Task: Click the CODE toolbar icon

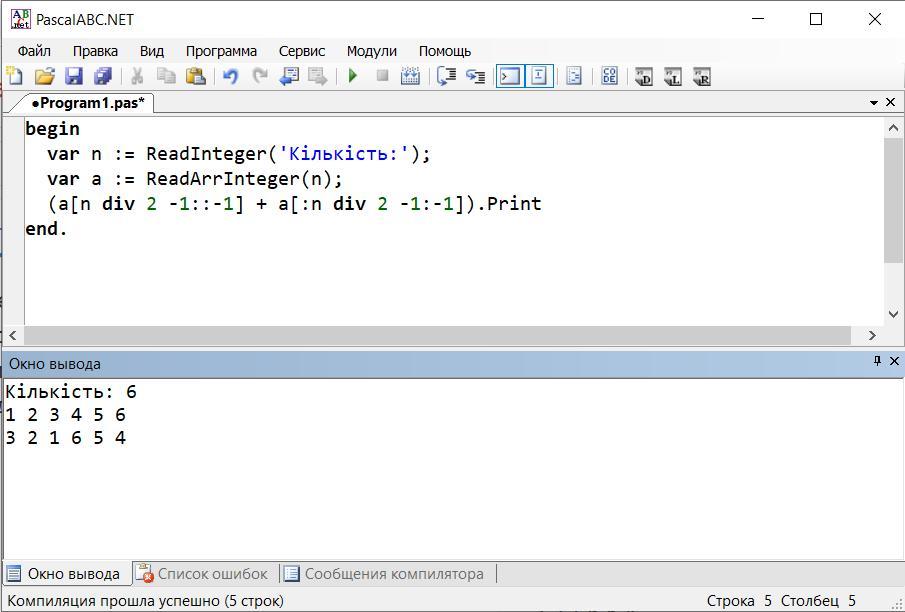Action: coord(609,76)
